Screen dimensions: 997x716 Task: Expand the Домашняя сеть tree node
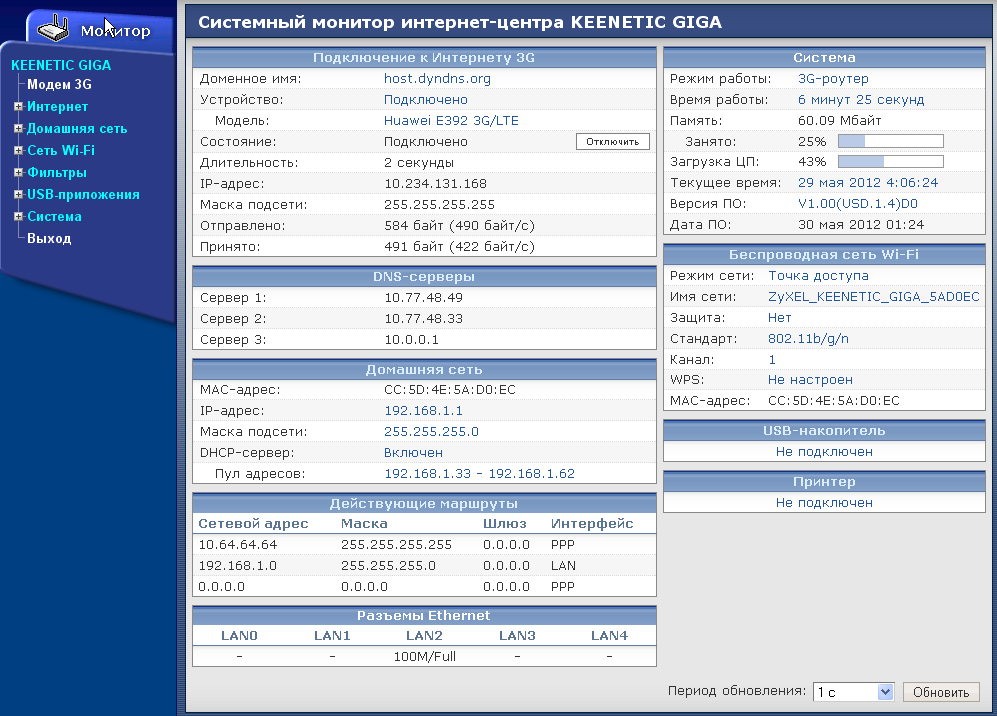pos(18,129)
